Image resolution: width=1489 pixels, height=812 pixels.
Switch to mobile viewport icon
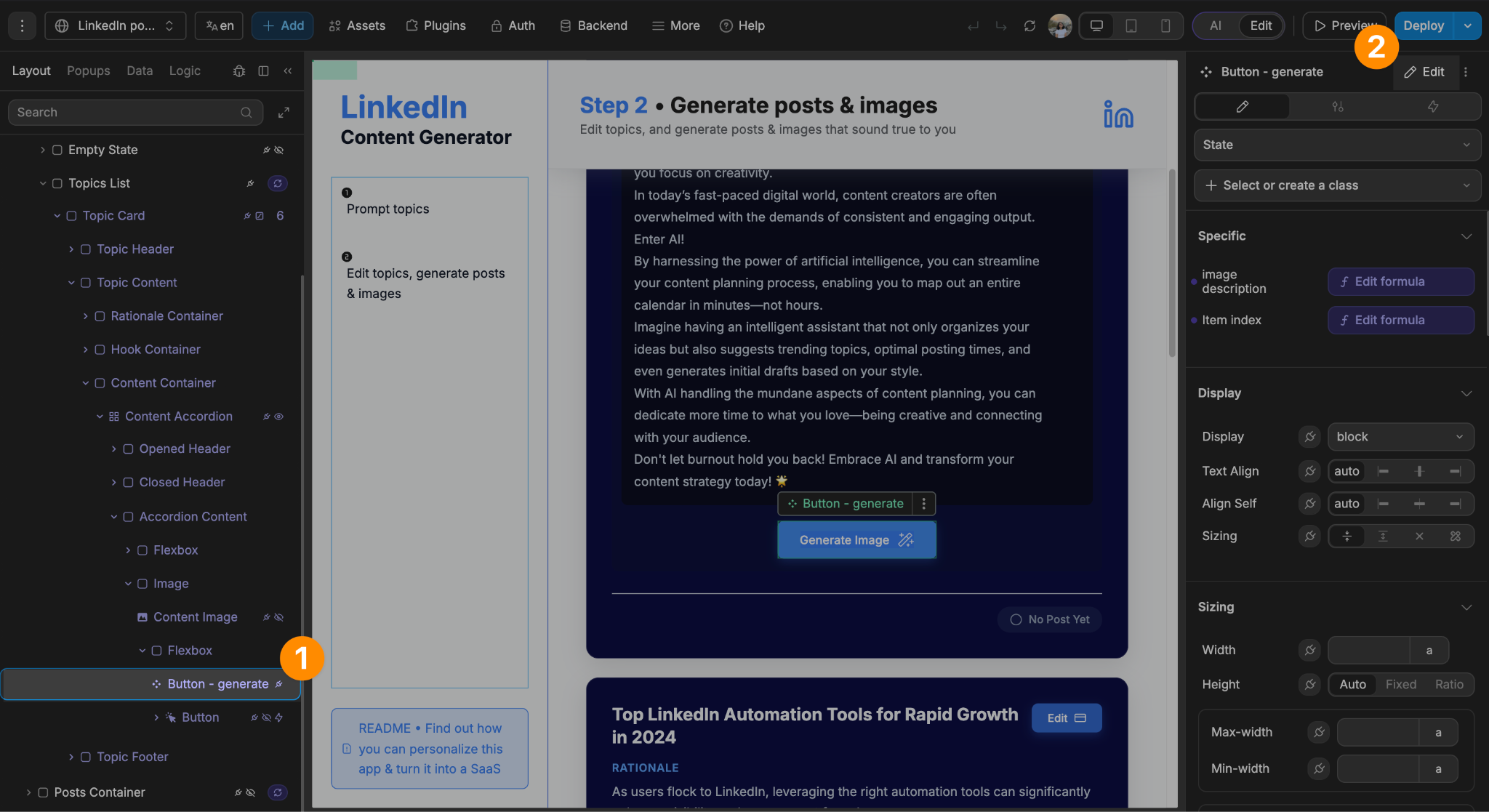[1165, 25]
